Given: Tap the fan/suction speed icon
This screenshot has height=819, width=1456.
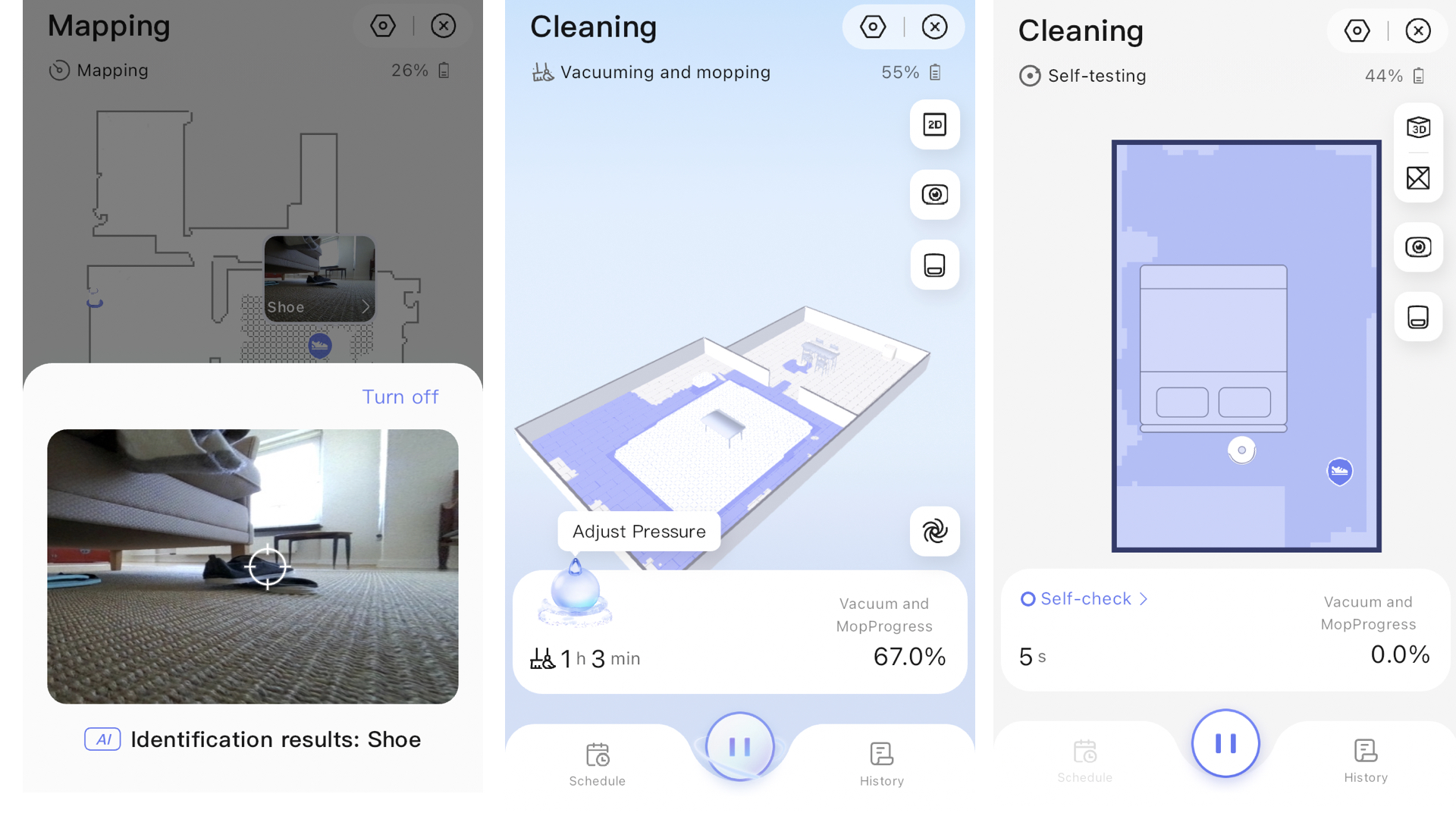Looking at the screenshot, I should tap(932, 532).
